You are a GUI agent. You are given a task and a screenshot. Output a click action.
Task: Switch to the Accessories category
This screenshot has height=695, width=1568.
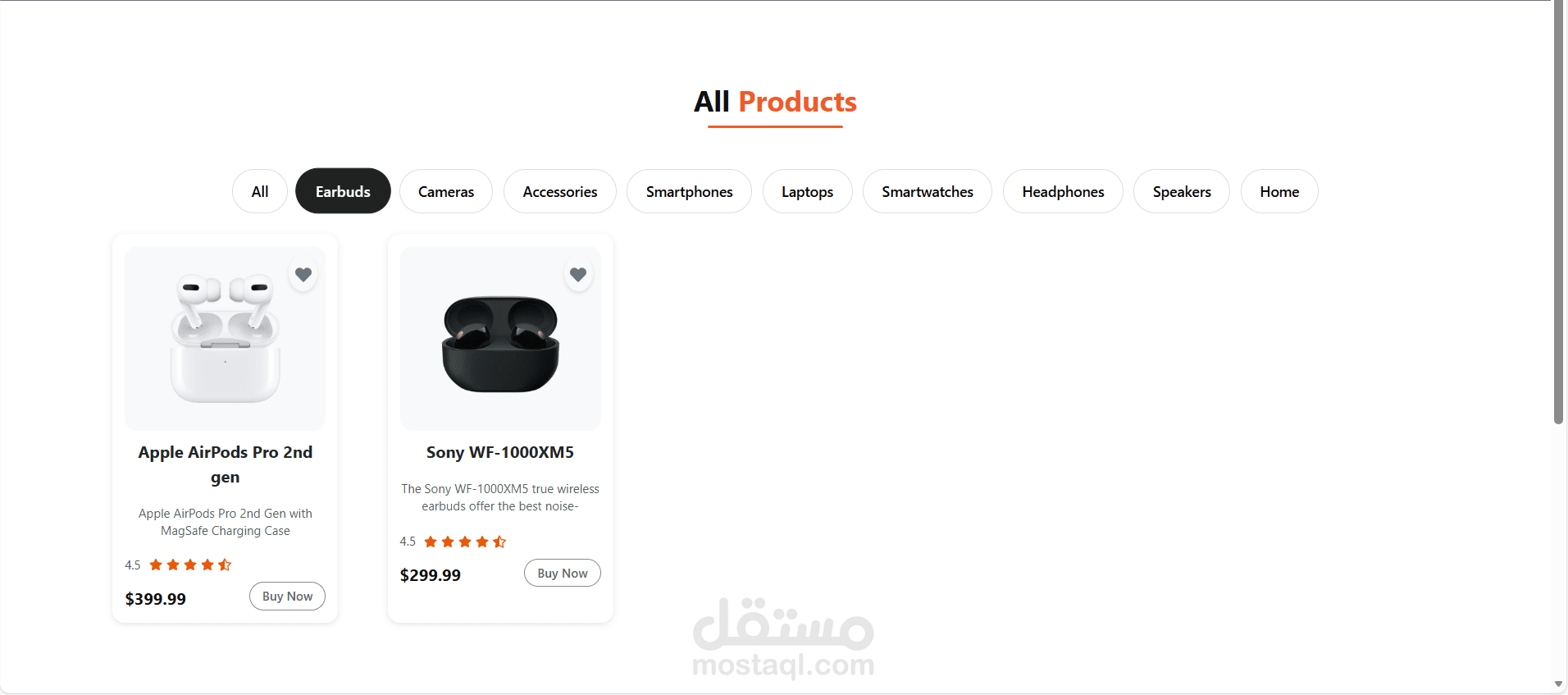560,191
